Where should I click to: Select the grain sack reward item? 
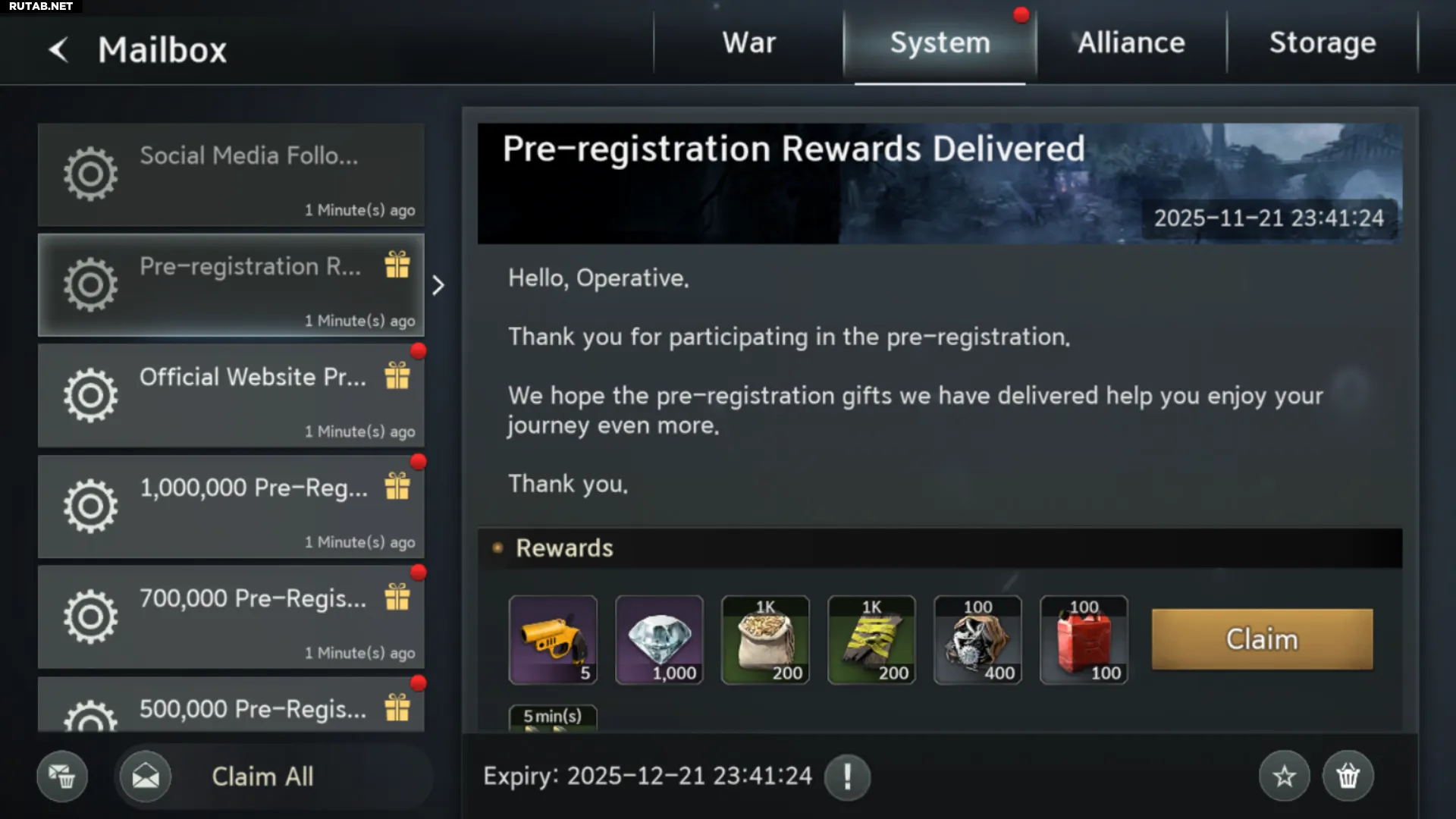765,640
